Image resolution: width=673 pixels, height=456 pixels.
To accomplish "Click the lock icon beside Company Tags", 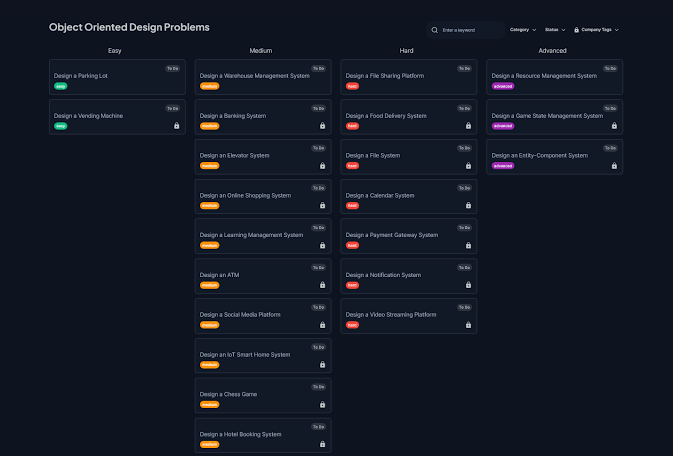I will 576,30.
